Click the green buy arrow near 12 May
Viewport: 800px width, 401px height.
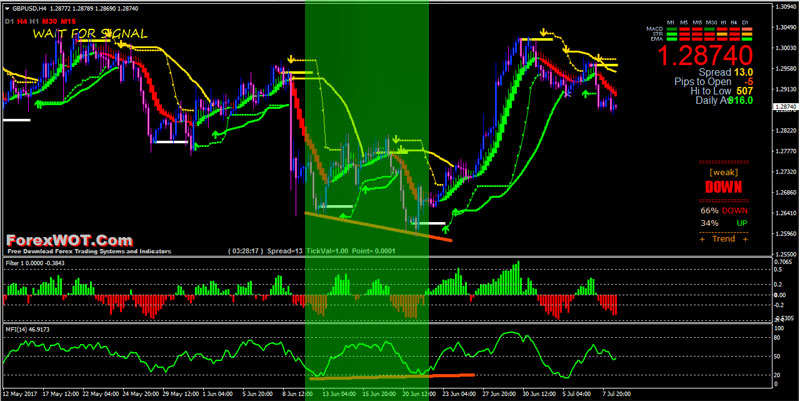coord(38,104)
